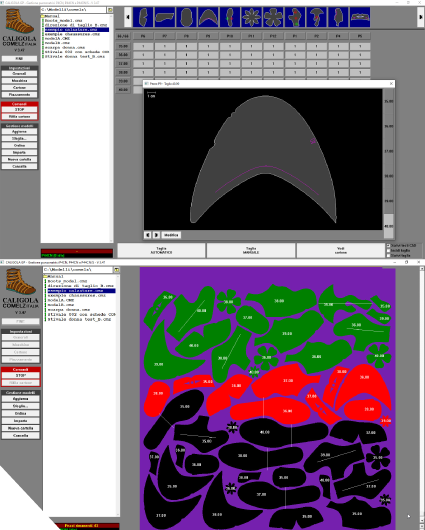
Task: Show next piece in preview dialog
Action: [156, 235]
